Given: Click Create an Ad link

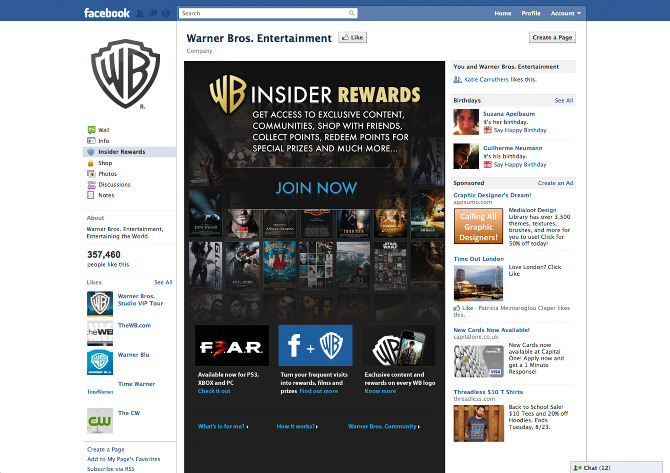Looking at the screenshot, I should point(555,183).
